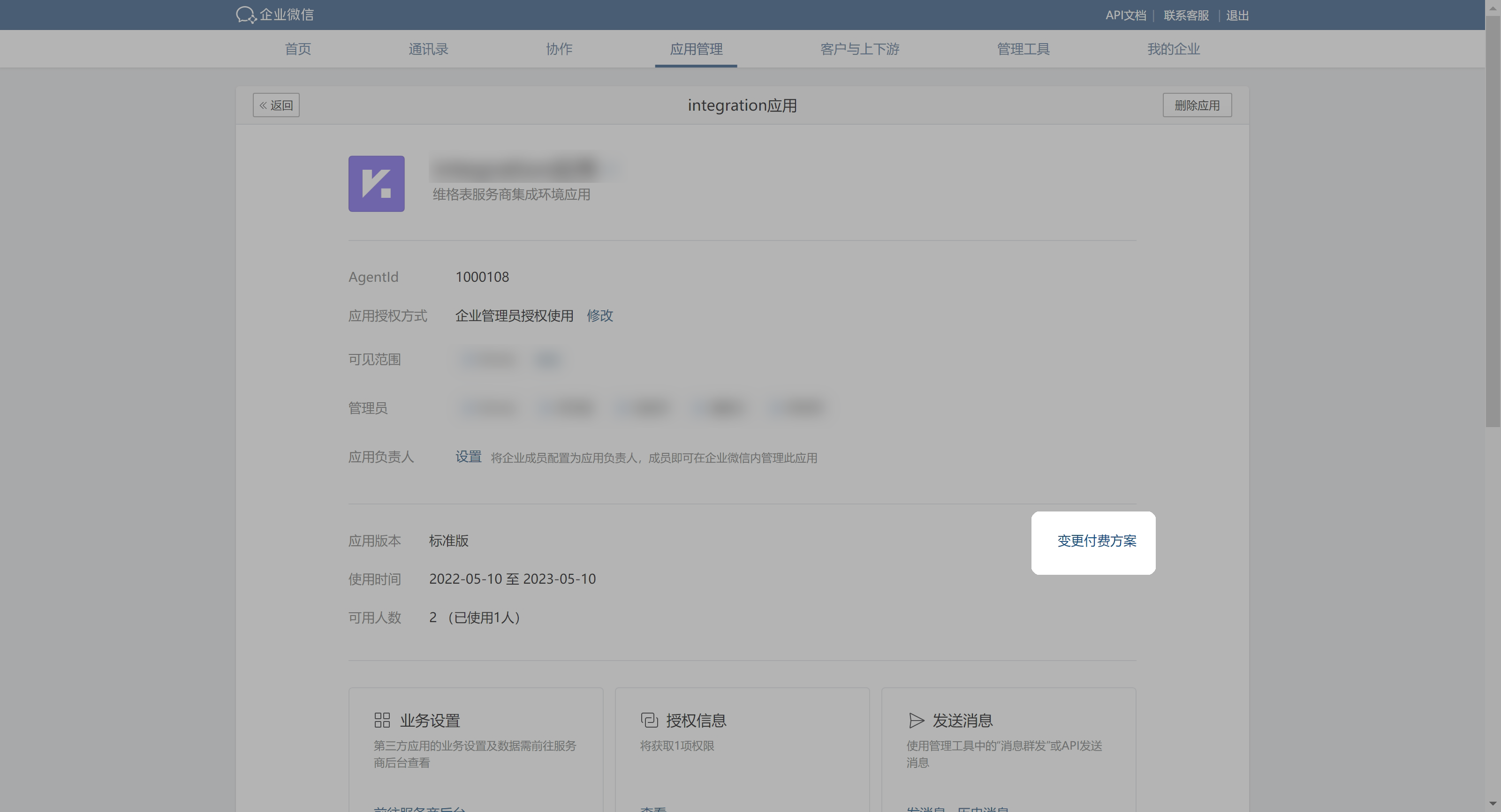Click 设置 for 应用负责人
Viewport: 1501px width, 812px height.
468,457
